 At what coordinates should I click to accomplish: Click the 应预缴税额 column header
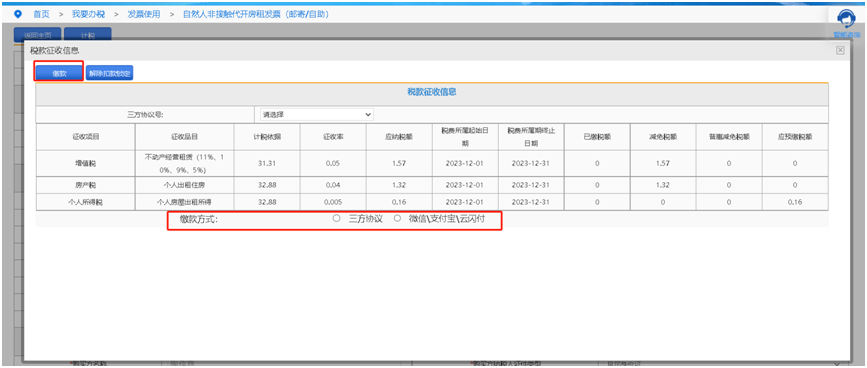tap(795, 136)
